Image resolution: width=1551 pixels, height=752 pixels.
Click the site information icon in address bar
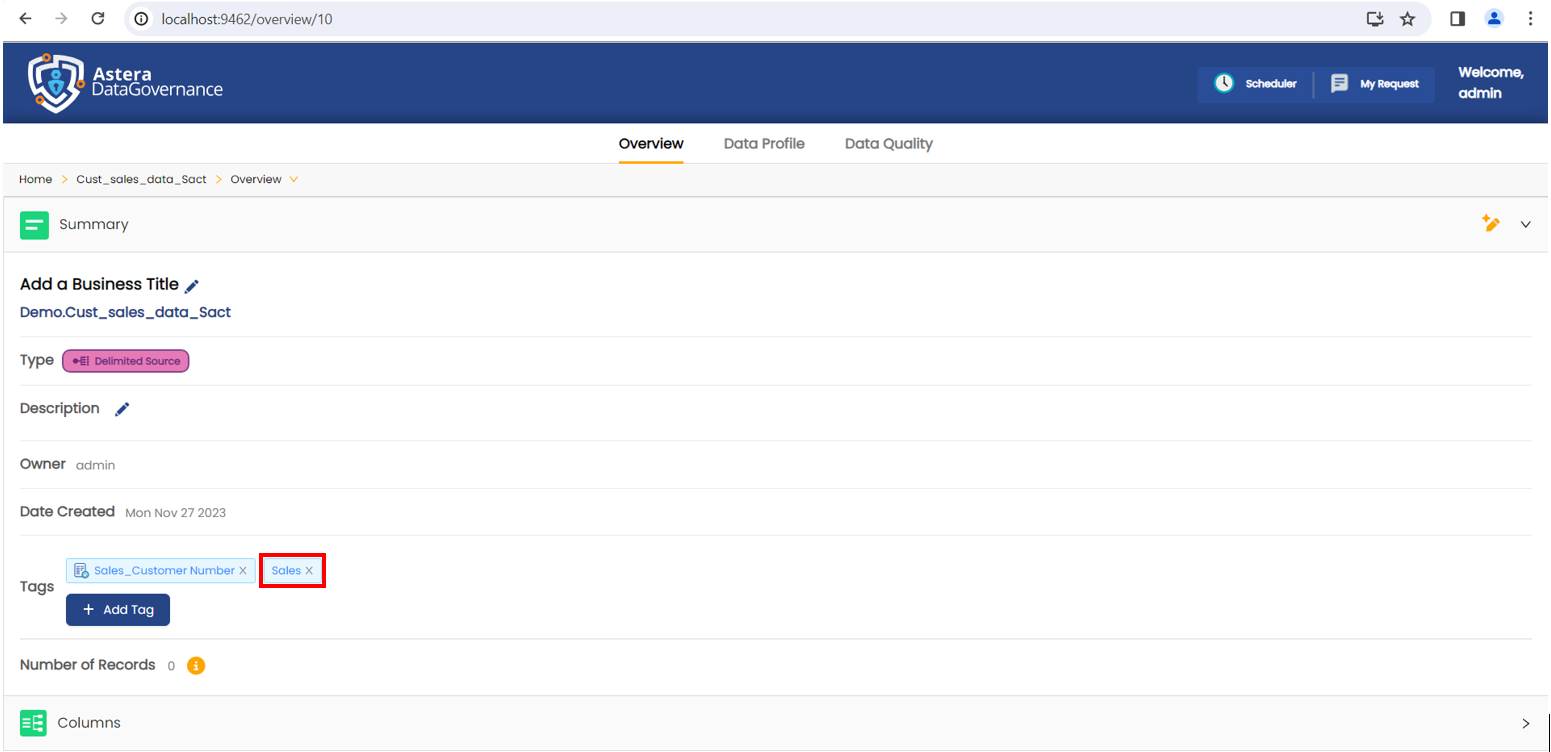pyautogui.click(x=142, y=19)
